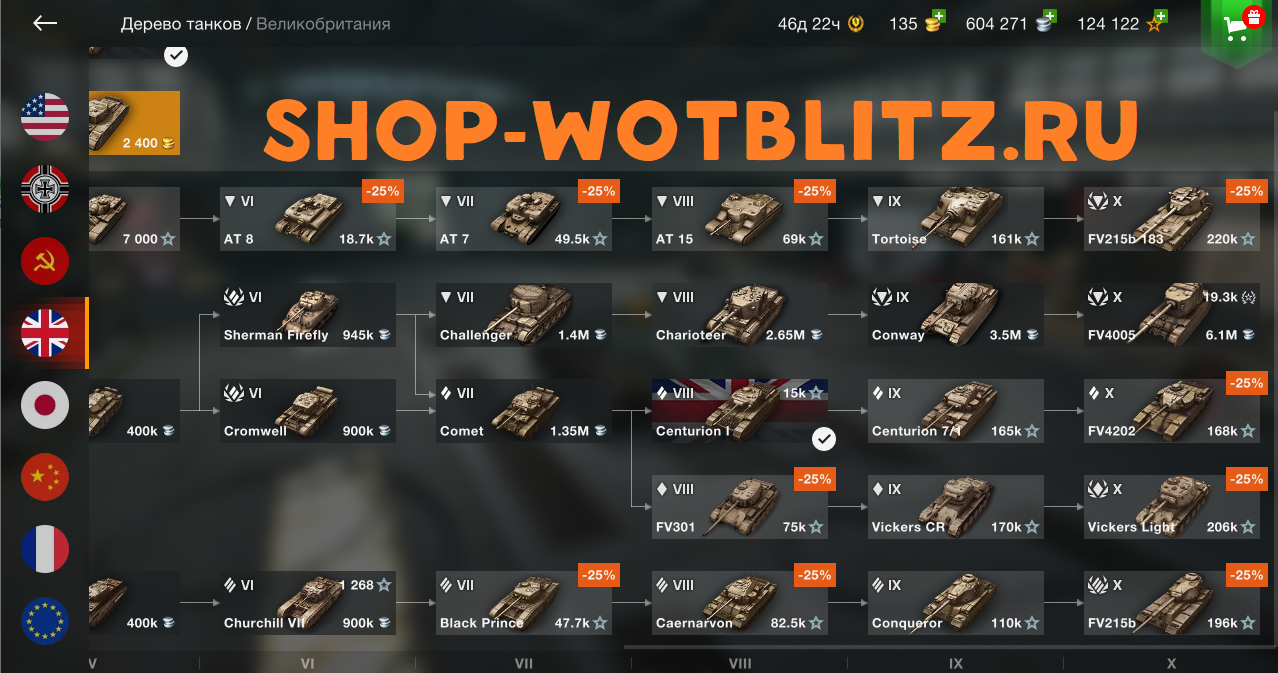
Task: Open the FV215b 183 tank card
Action: [x=1175, y=219]
